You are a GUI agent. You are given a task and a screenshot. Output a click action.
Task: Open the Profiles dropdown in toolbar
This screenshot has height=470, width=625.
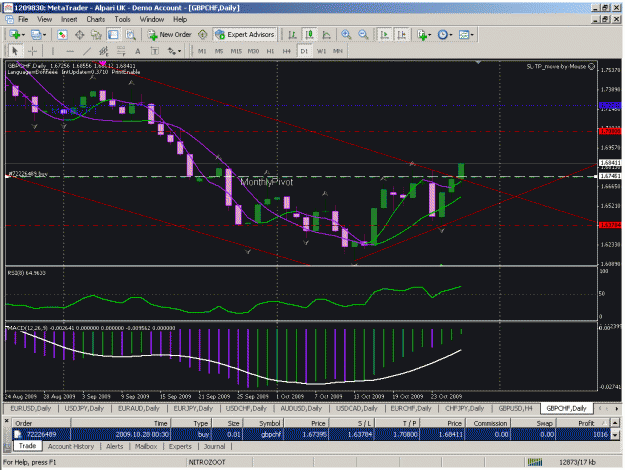pos(38,35)
